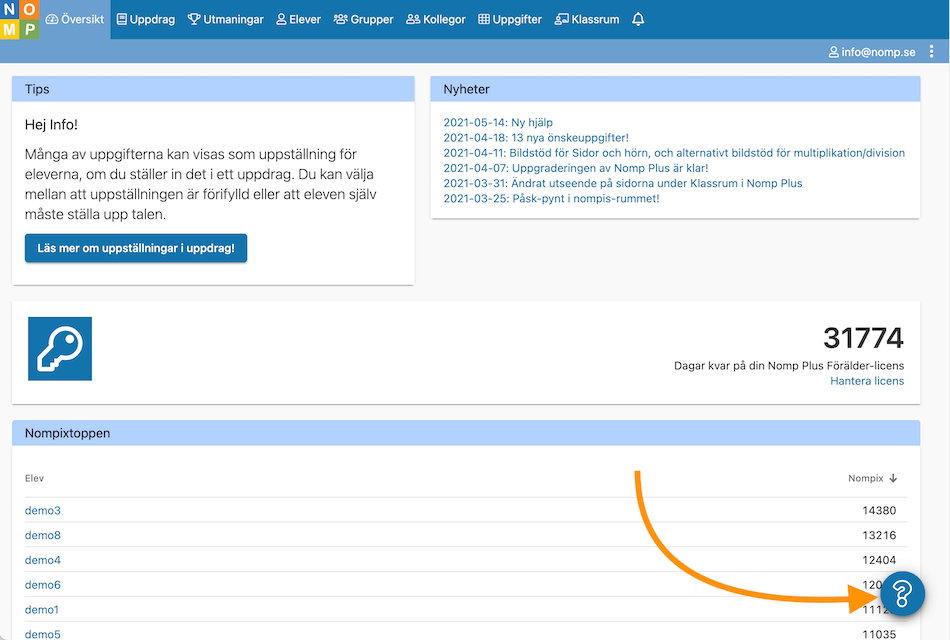
Task: Open Uppgifter from the top bar
Action: pos(510,19)
